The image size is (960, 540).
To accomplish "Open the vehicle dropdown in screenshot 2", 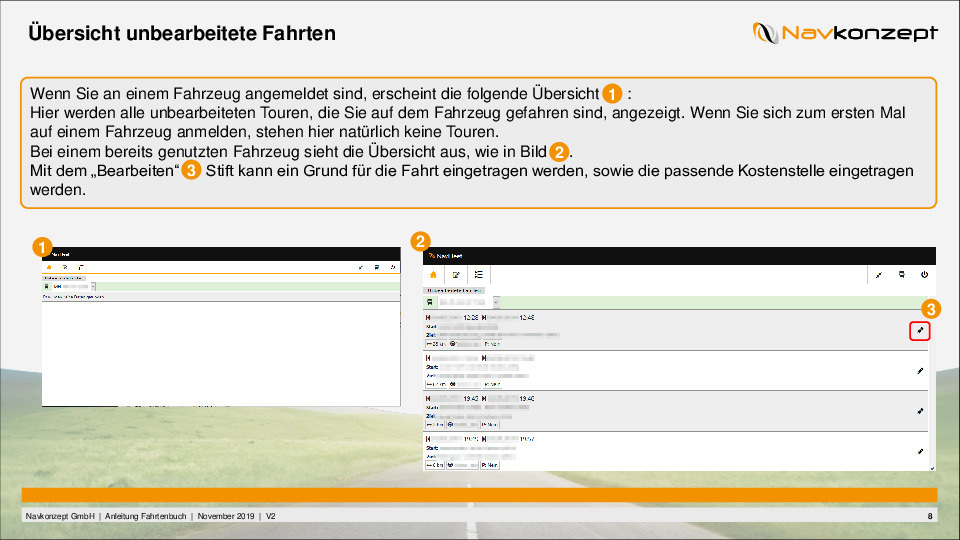I will (497, 301).
